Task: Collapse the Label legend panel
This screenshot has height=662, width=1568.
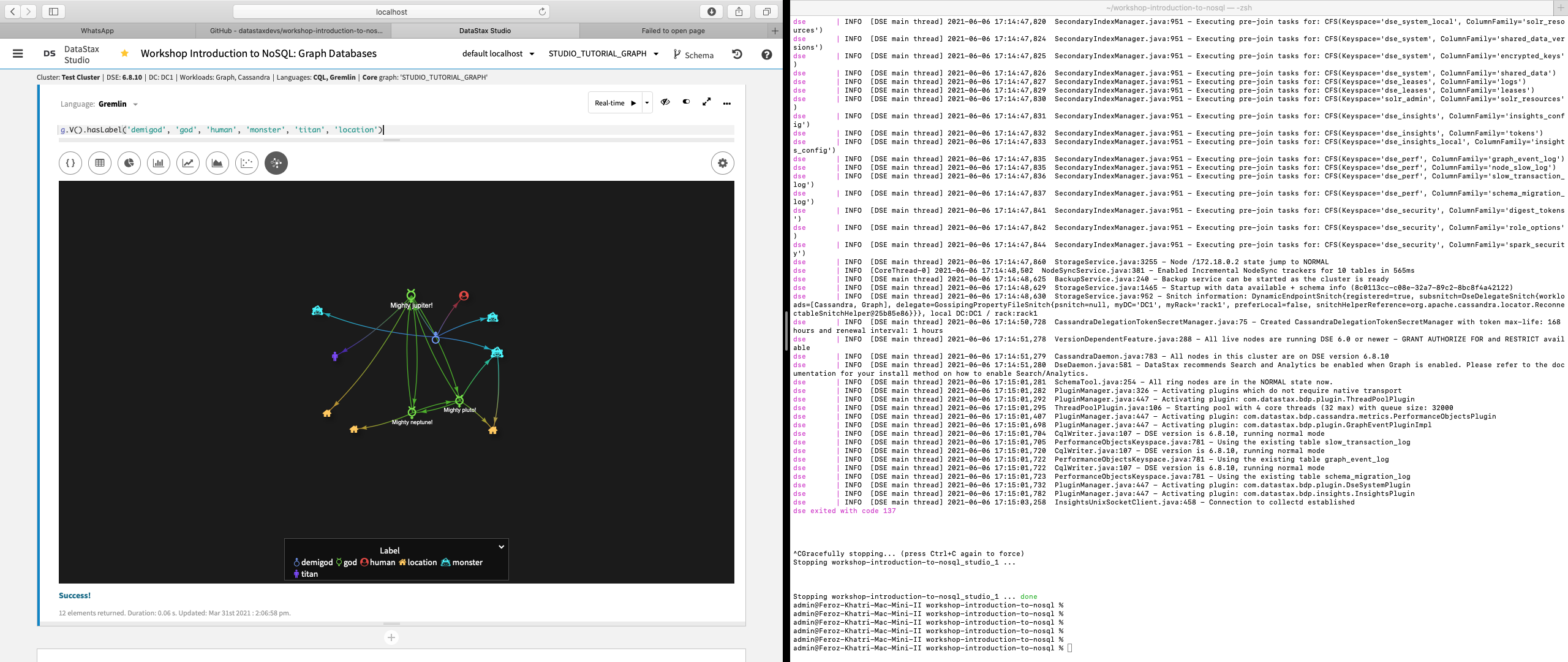Action: [501, 546]
